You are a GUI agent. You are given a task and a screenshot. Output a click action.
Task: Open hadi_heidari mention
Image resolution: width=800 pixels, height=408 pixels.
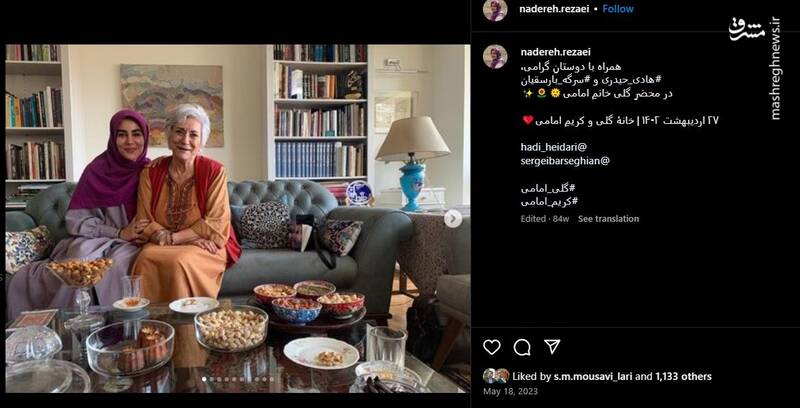tap(554, 147)
